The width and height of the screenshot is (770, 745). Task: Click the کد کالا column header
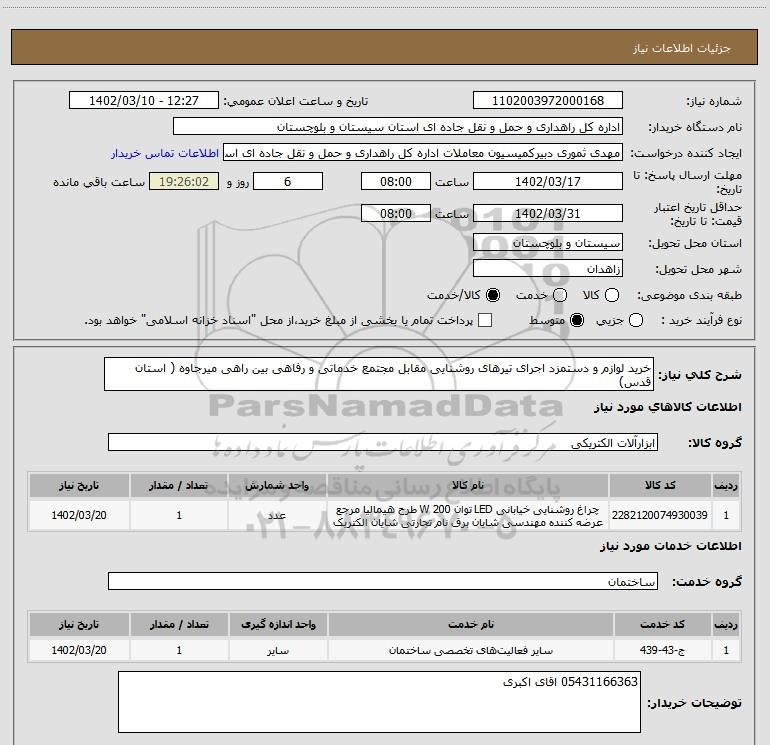coord(660,486)
